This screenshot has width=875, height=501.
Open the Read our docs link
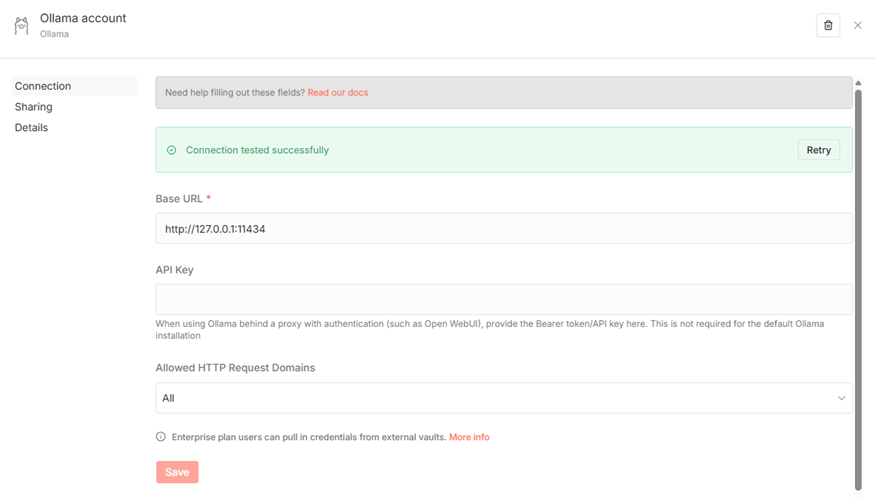click(338, 93)
